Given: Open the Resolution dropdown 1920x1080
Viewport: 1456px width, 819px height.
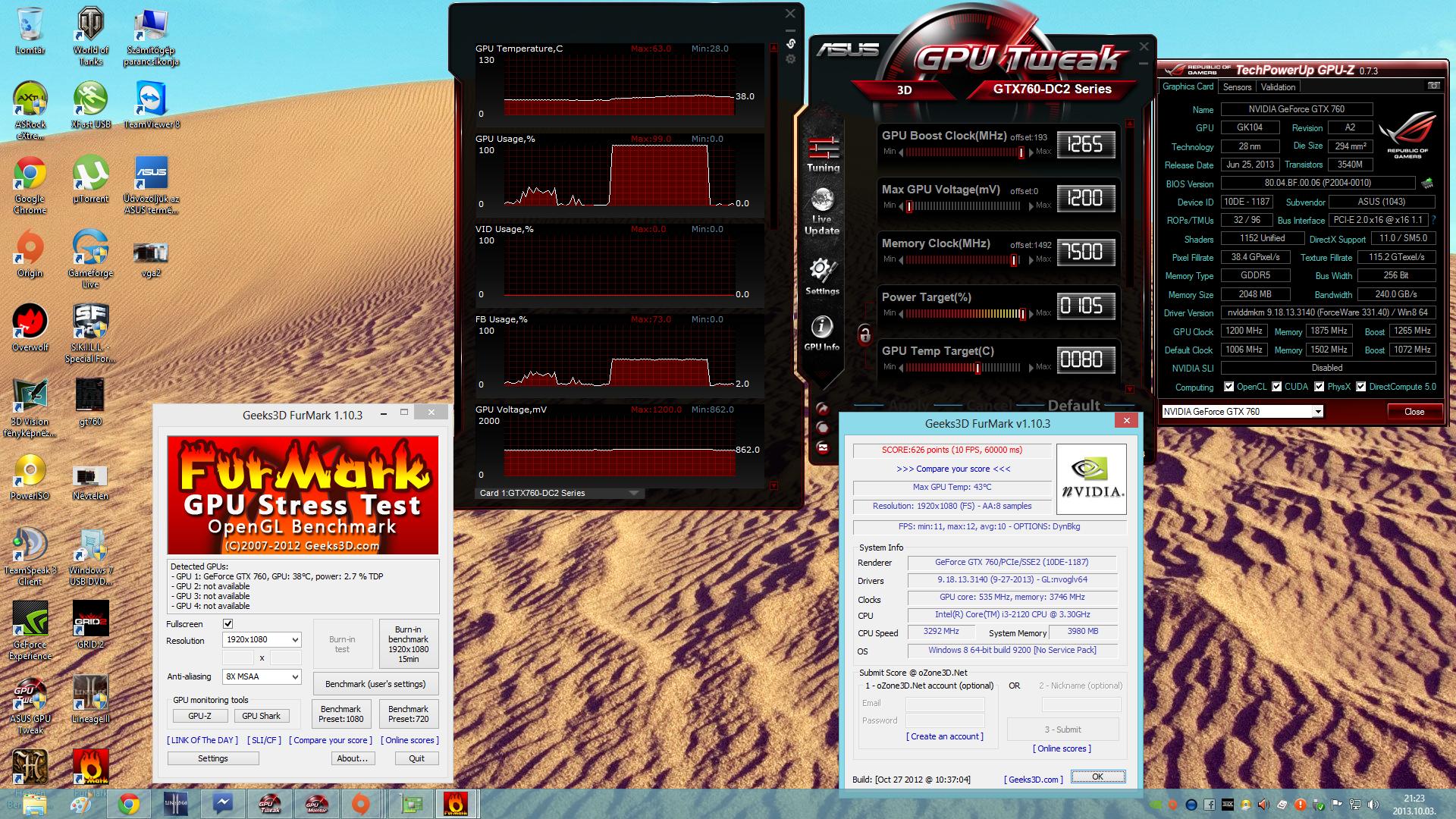Looking at the screenshot, I should tap(262, 640).
